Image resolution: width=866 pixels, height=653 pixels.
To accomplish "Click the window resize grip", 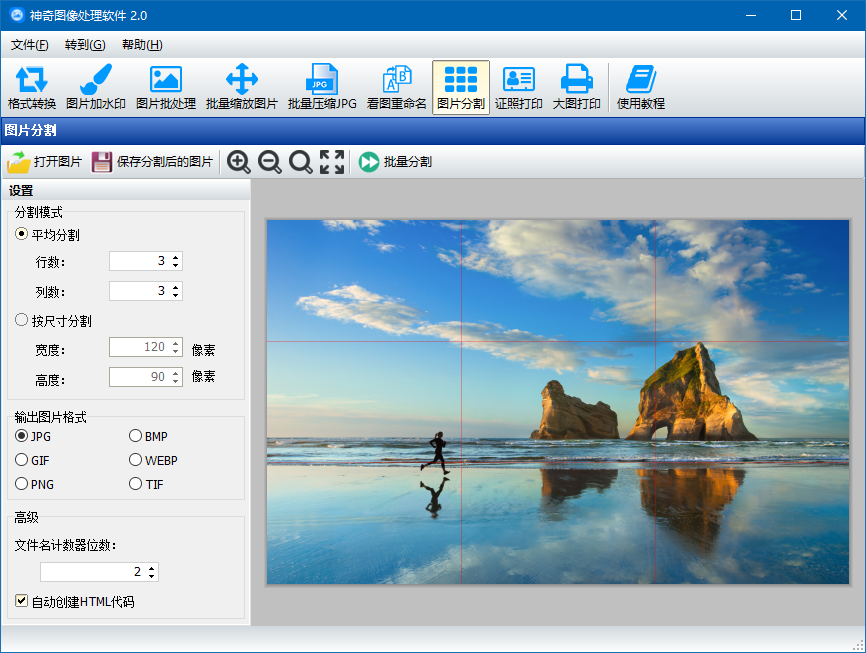I will [858, 645].
